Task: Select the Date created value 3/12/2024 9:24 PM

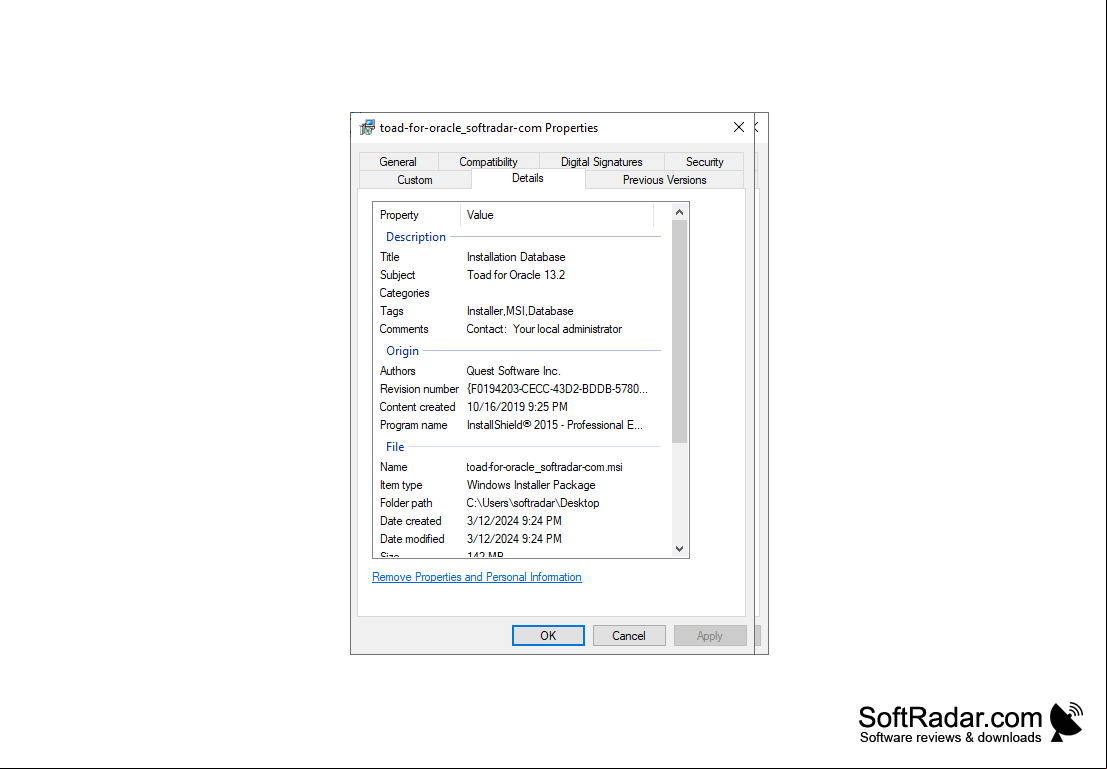Action: coord(514,521)
